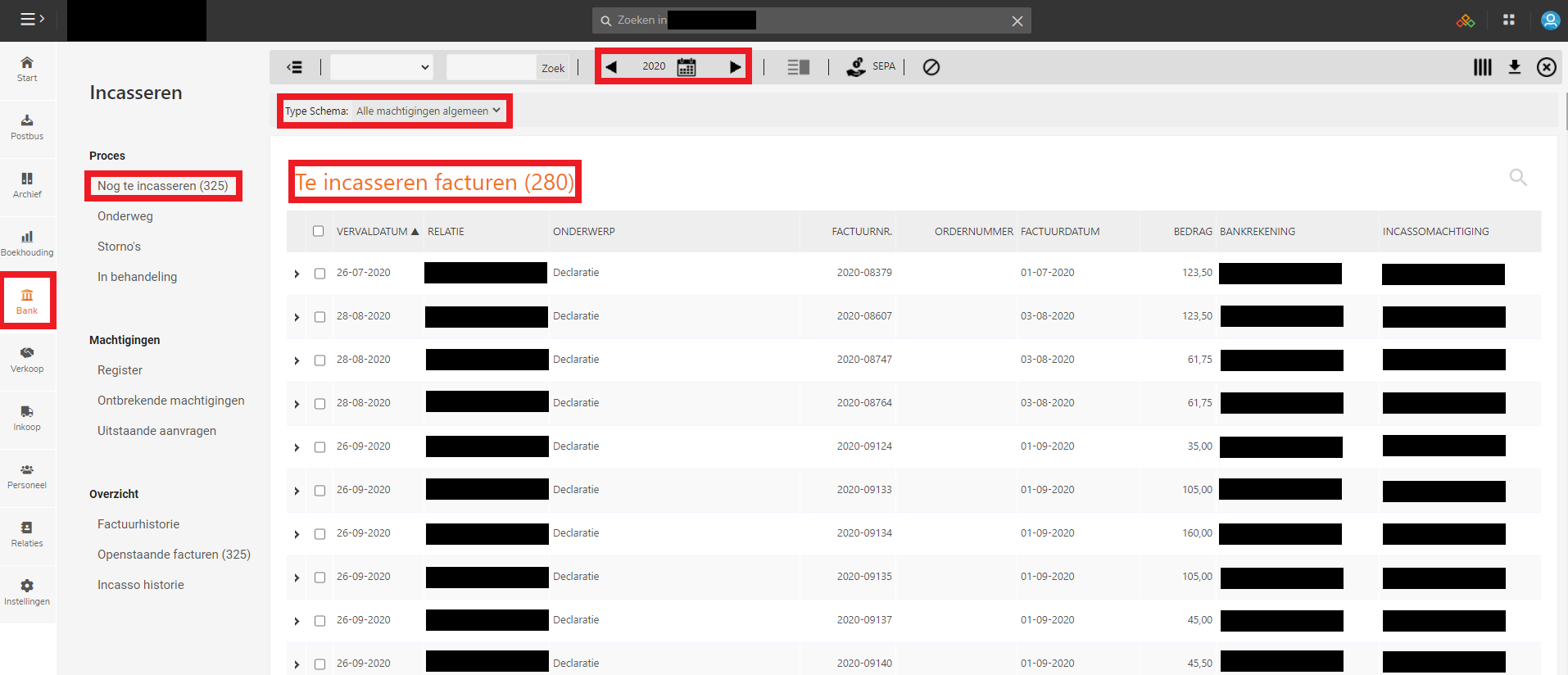
Task: Click the barcode columns icon in toolbar
Action: [x=1482, y=67]
